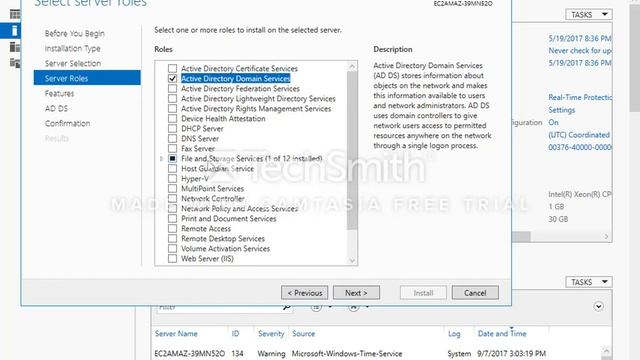Click the Warning severity cell
Screen dimensions: 640x360
(x=271, y=353)
